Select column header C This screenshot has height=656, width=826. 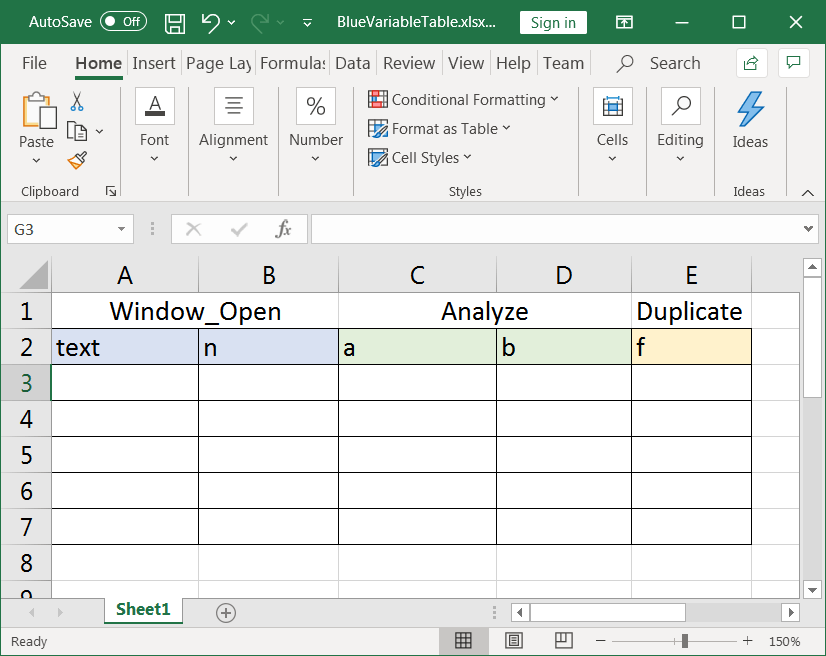tap(417, 275)
